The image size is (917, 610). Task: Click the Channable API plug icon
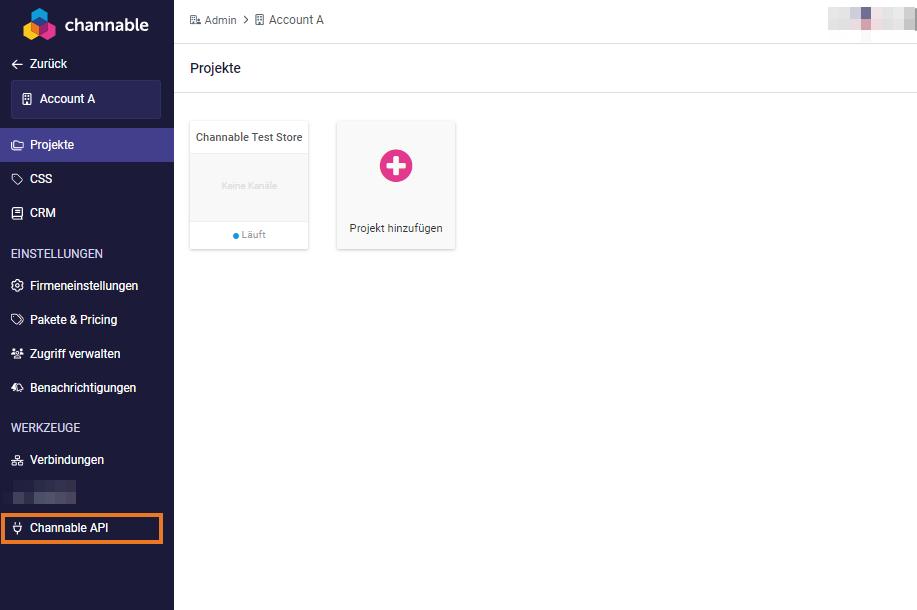coord(17,528)
